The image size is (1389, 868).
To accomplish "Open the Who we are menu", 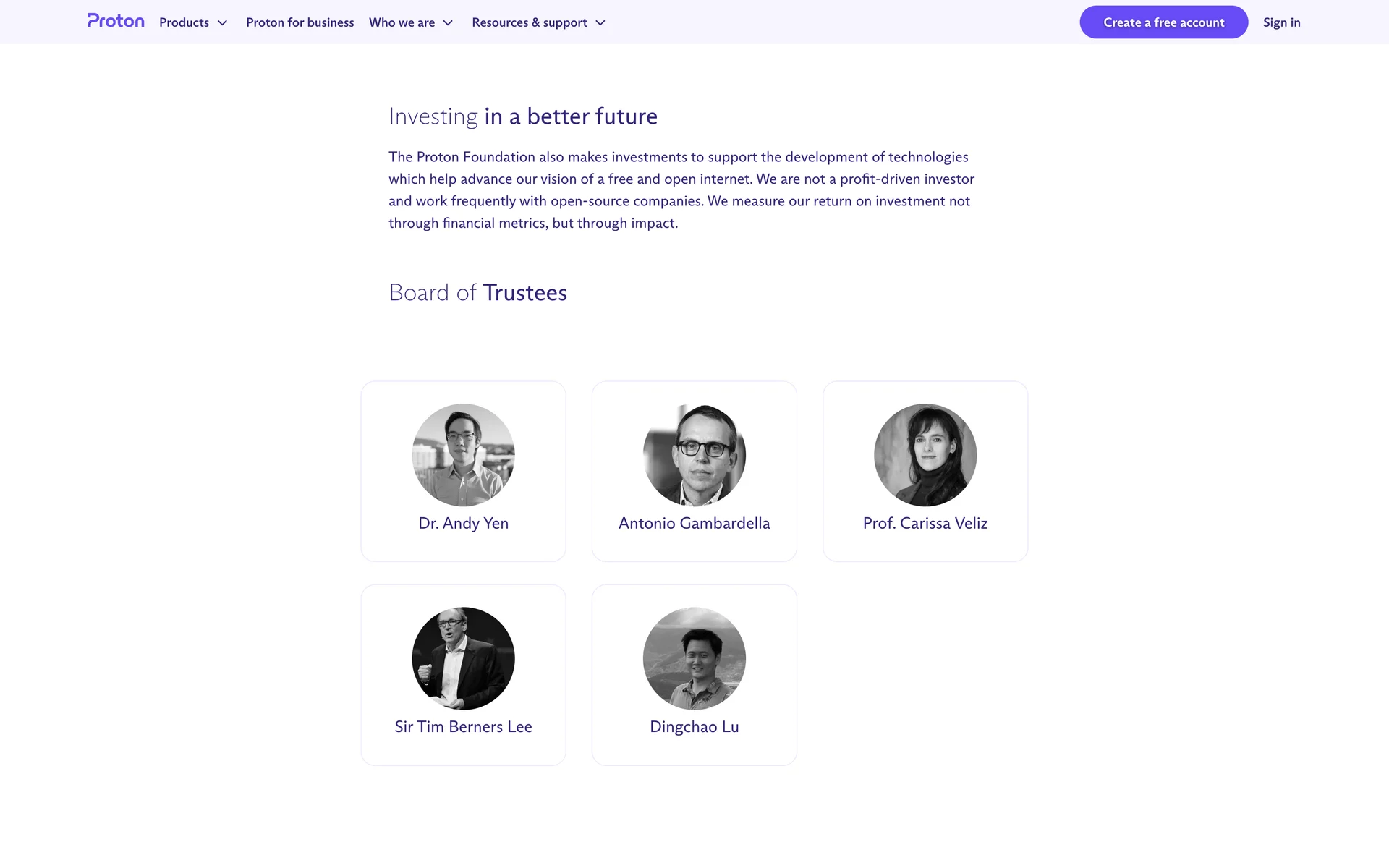I will [x=402, y=22].
